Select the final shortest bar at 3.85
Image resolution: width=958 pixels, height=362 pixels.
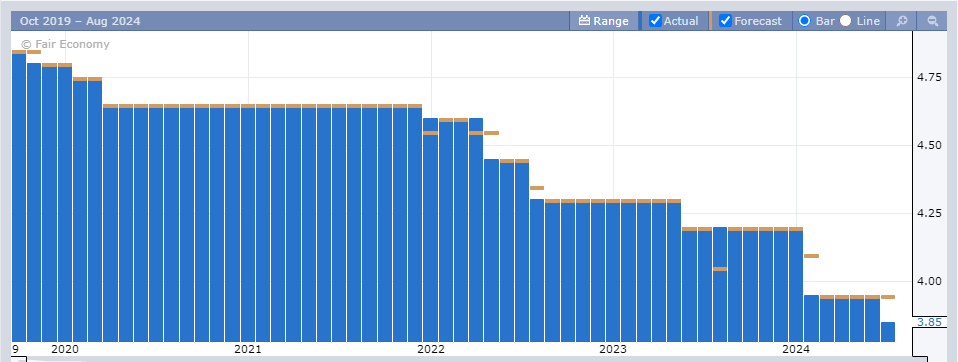coord(888,332)
